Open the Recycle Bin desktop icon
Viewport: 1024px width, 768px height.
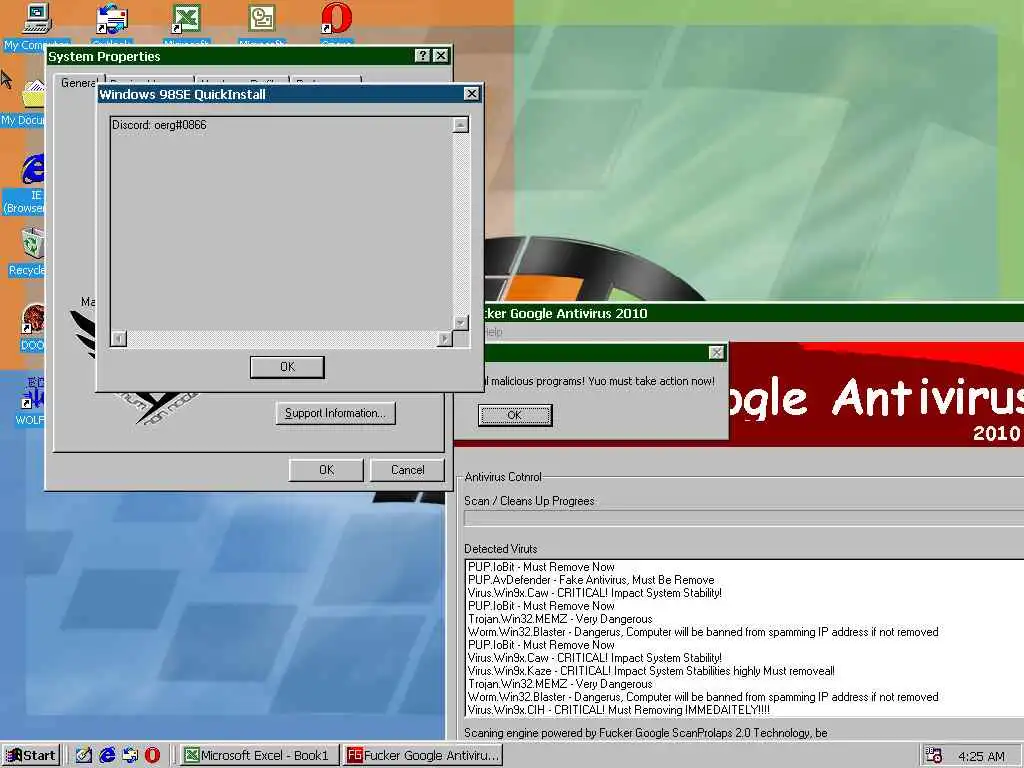click(x=33, y=244)
